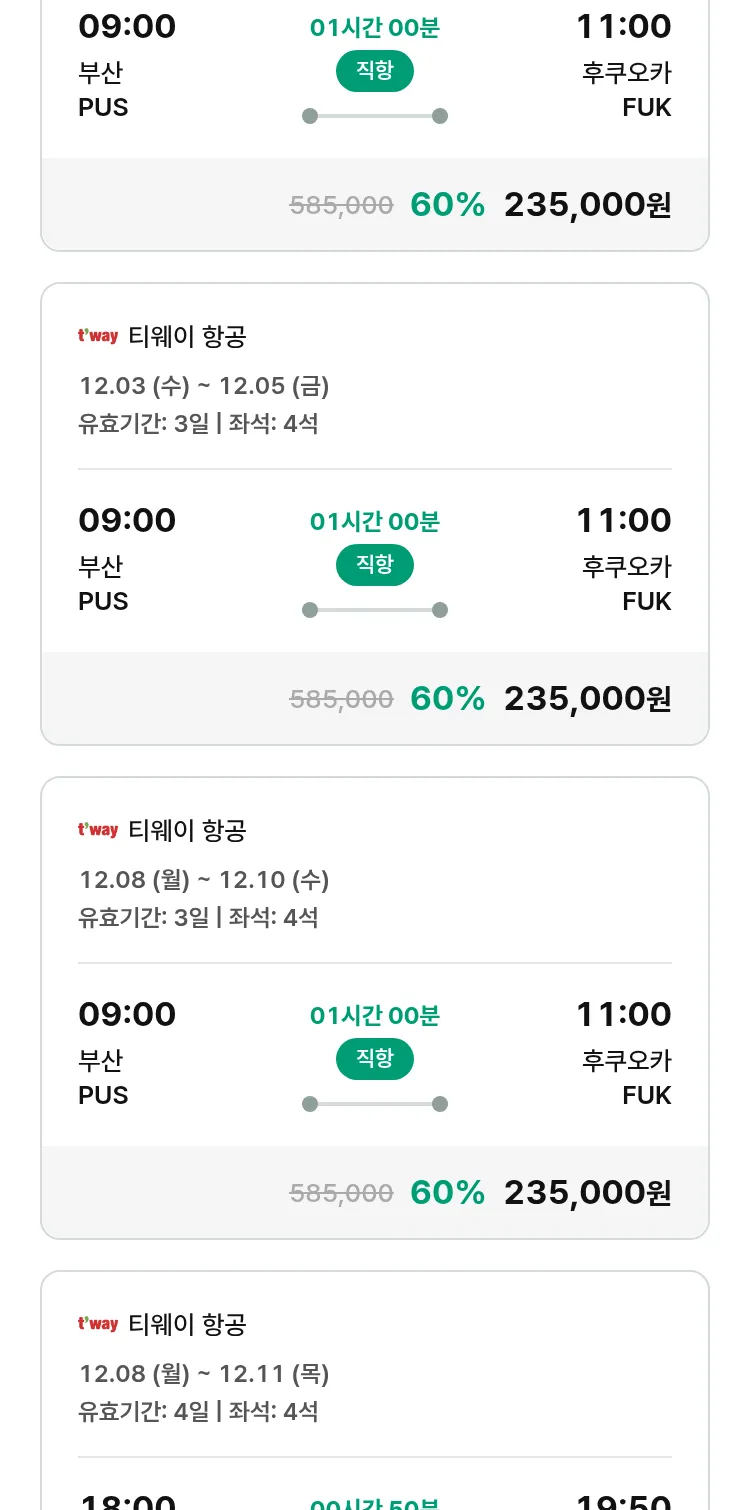
Task: Open the 12.08 (월) ~ 12.11 (목) date range
Action: pyautogui.click(x=204, y=1374)
